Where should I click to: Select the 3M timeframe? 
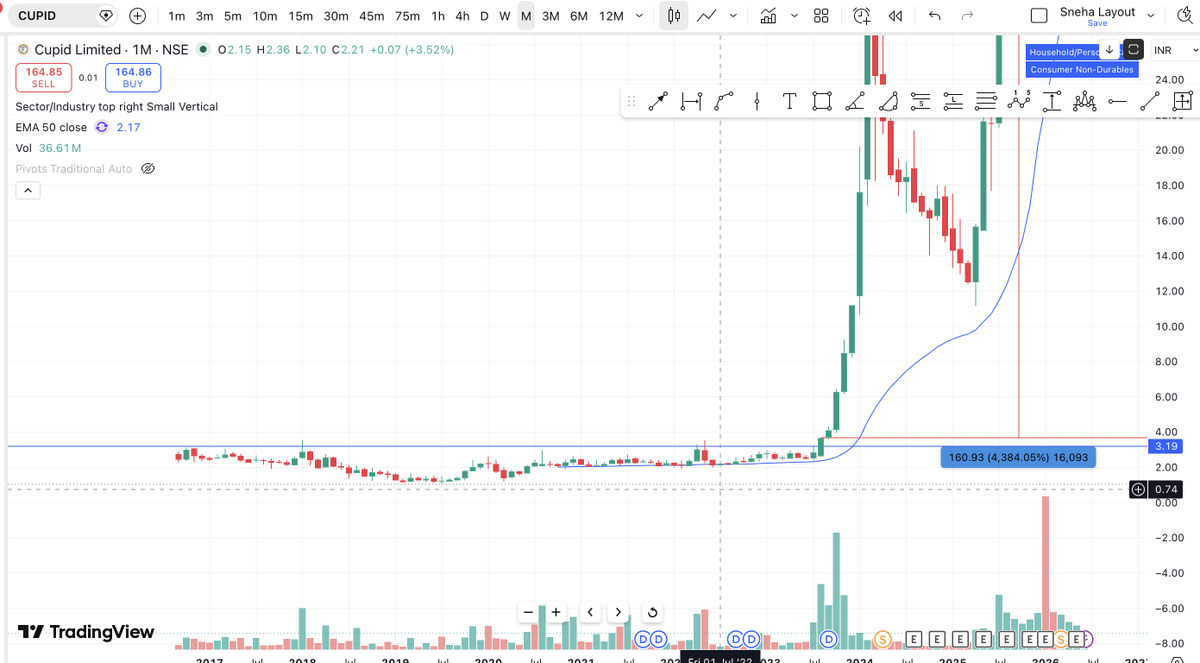click(x=550, y=16)
